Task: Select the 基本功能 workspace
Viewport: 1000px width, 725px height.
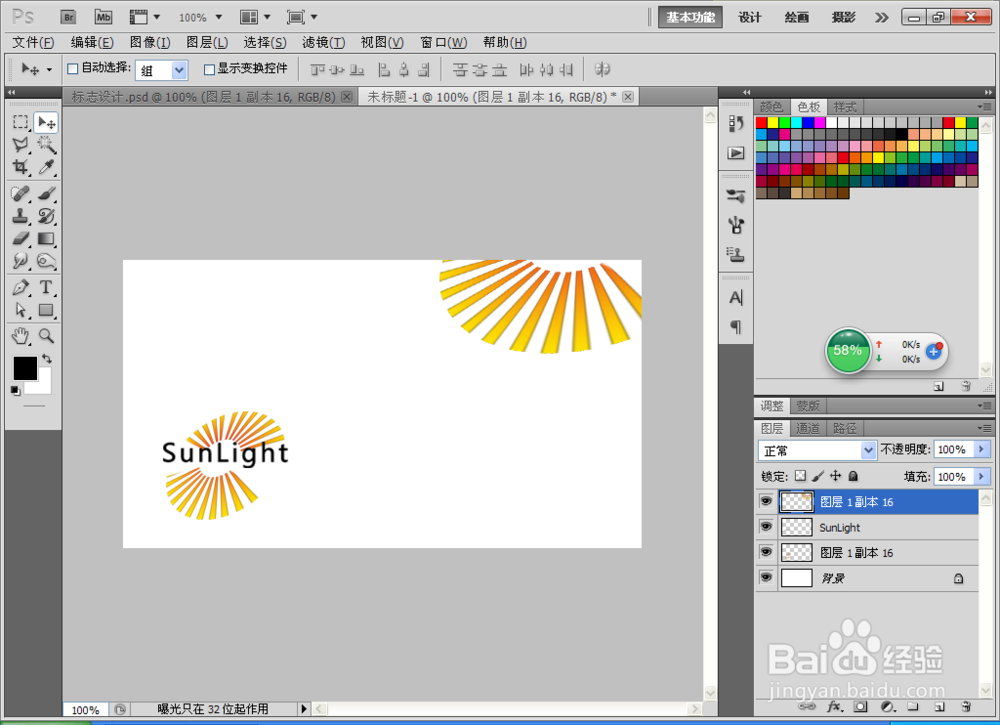Action: [690, 17]
